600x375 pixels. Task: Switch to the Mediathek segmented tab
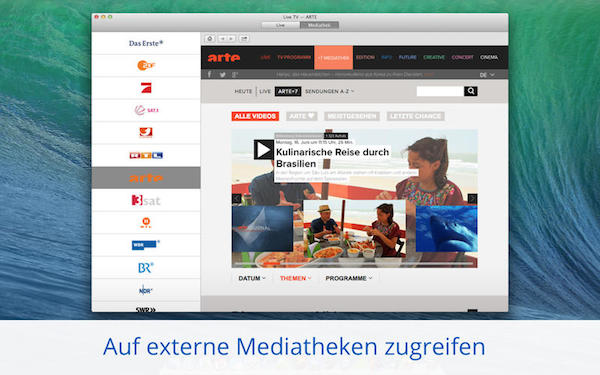tap(319, 25)
